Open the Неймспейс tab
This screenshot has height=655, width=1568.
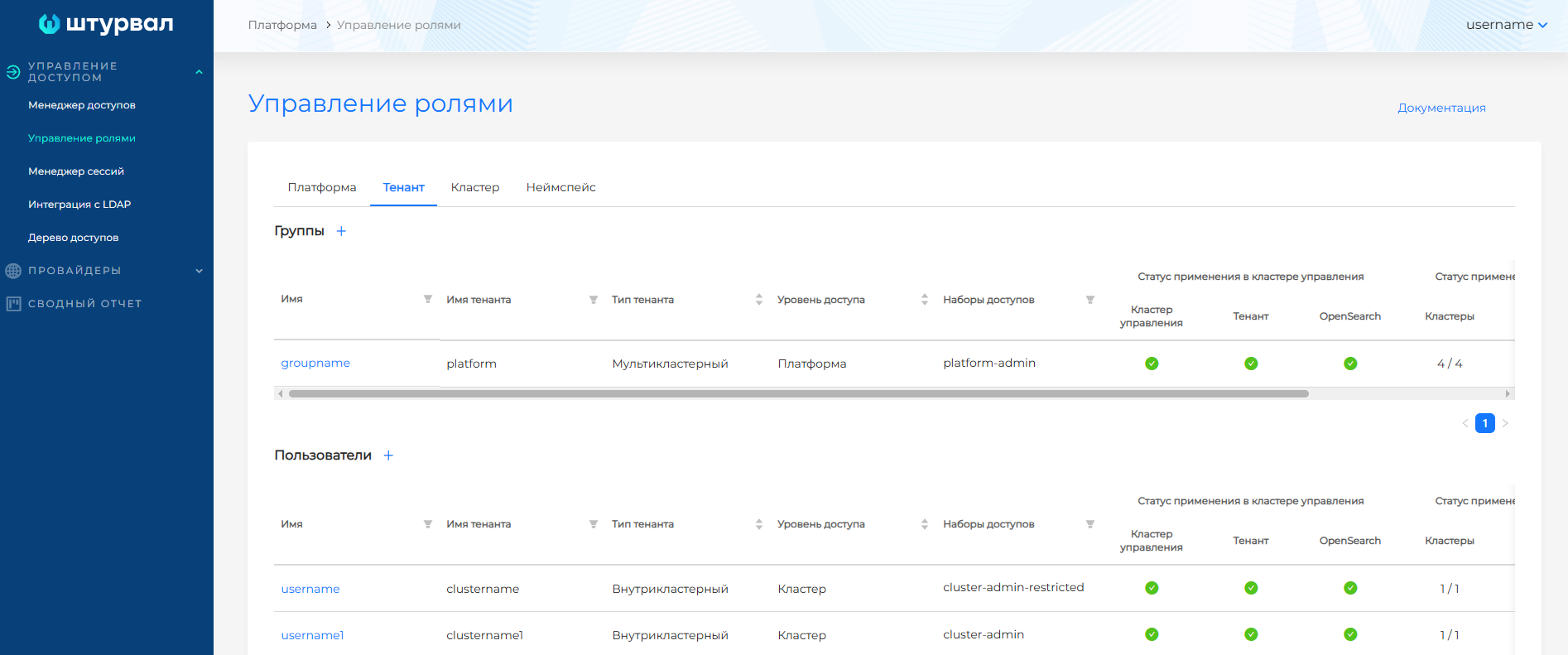(x=560, y=187)
